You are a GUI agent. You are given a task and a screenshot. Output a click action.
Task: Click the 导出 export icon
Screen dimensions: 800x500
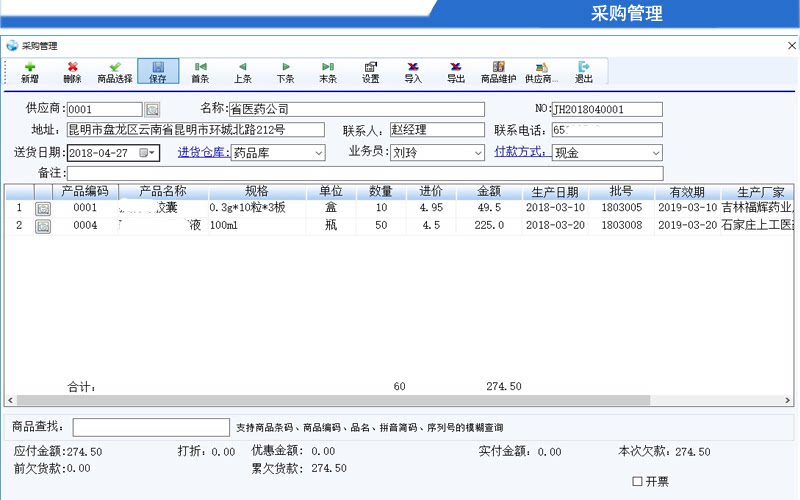click(456, 72)
